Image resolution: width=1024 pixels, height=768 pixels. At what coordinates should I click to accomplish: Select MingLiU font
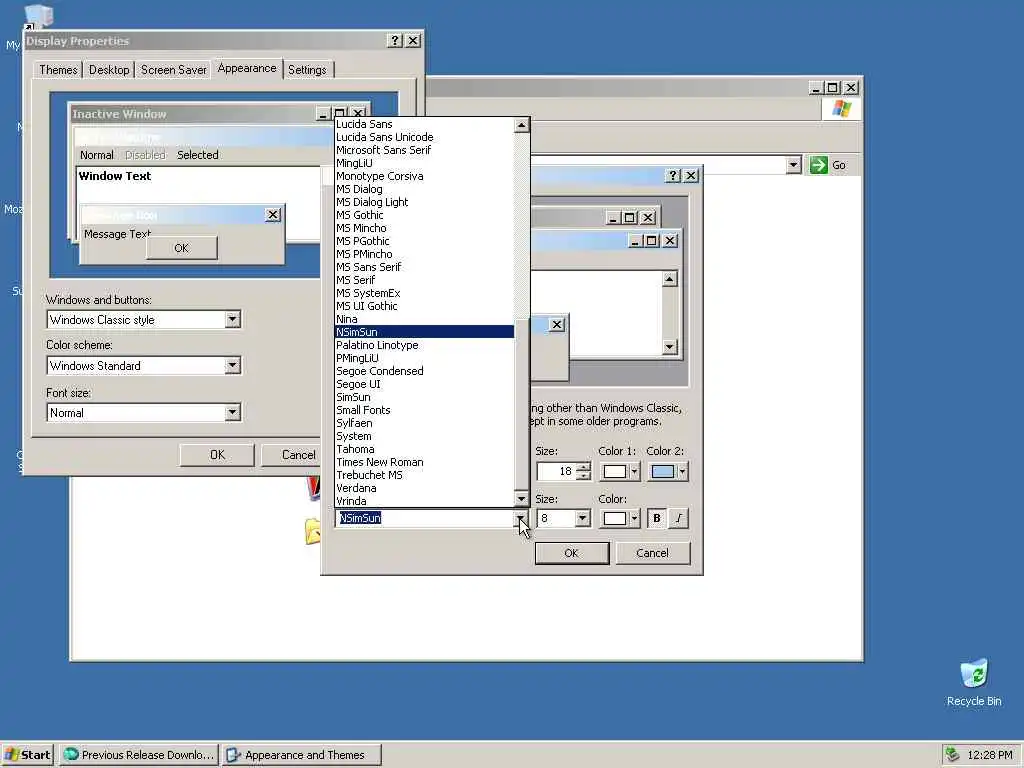[x=424, y=163]
